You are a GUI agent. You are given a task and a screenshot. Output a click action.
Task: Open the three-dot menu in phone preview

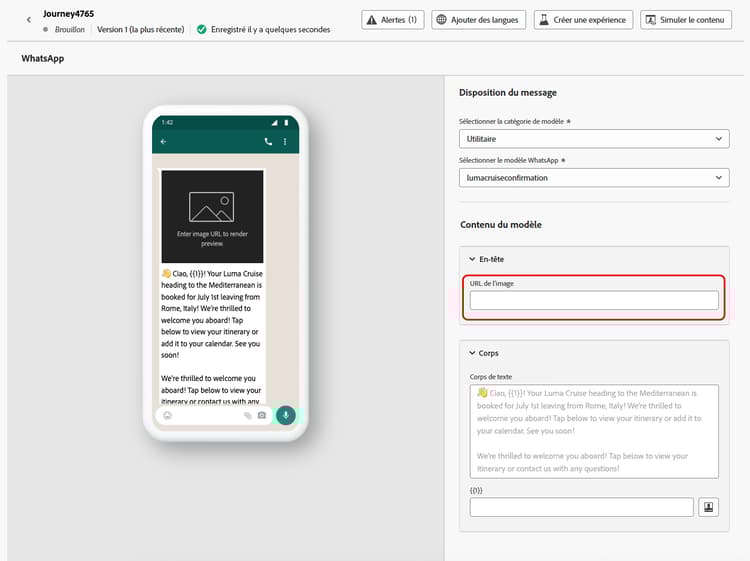tap(285, 142)
